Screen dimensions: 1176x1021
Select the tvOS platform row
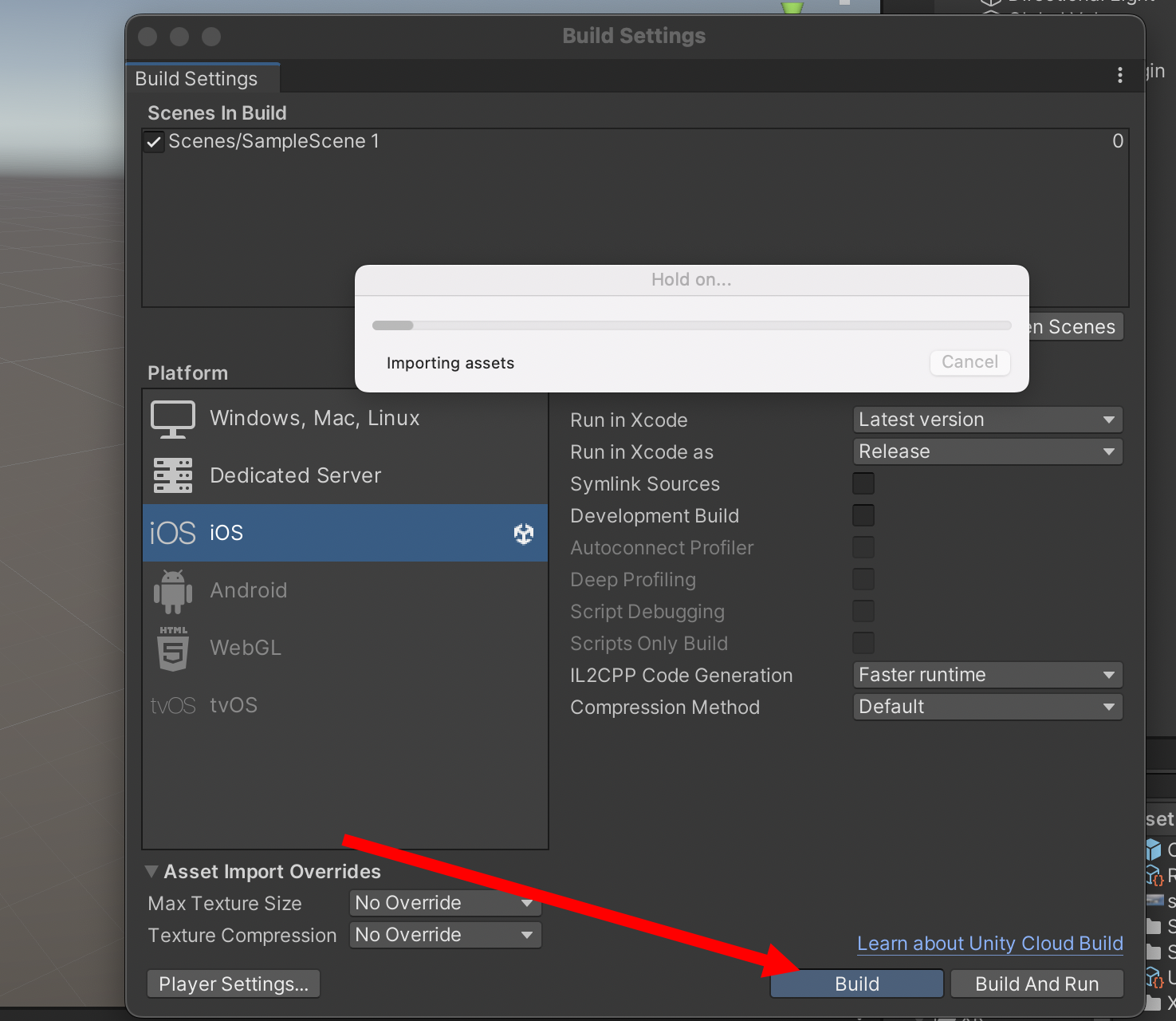(345, 705)
